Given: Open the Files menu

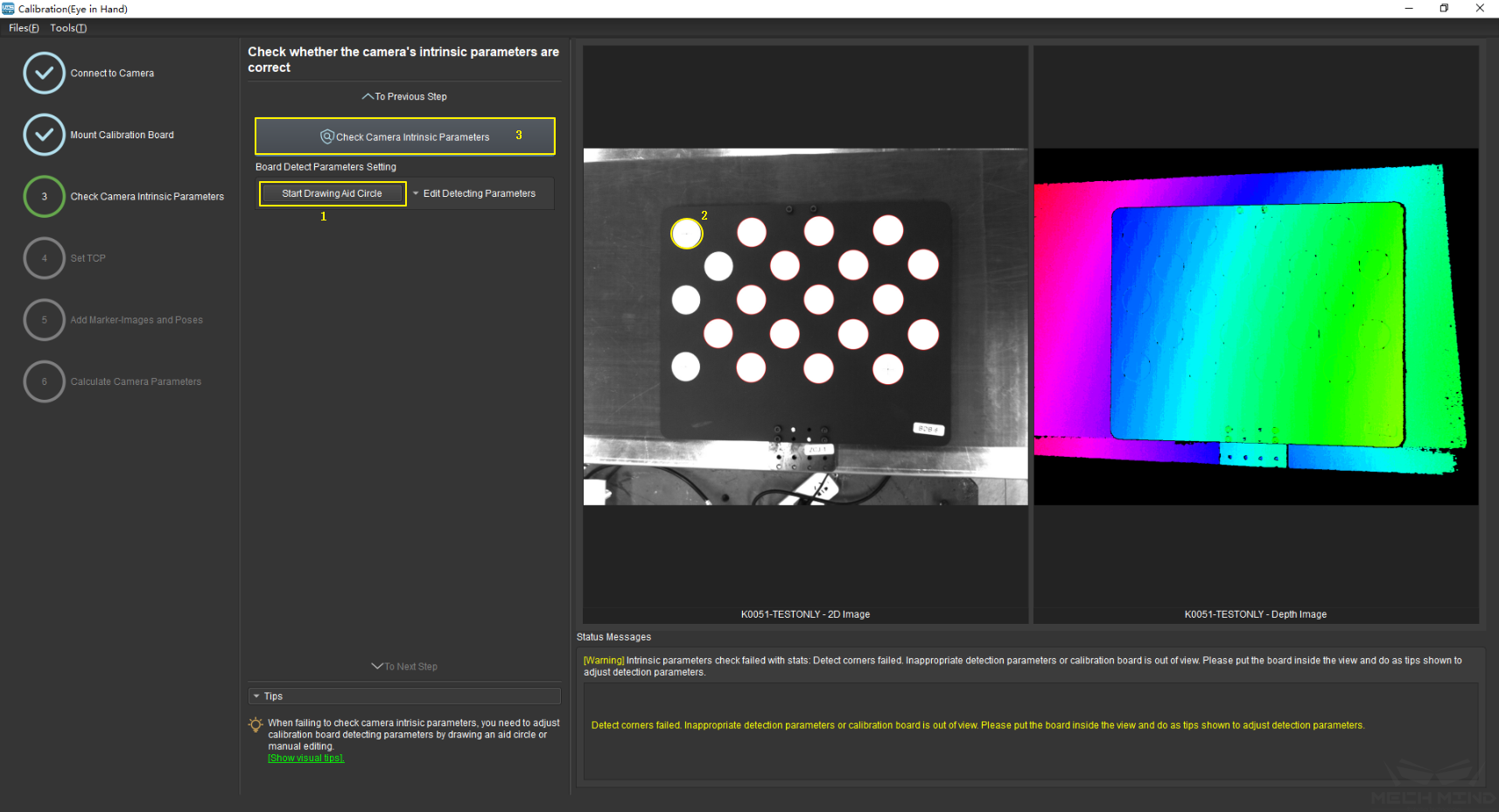Looking at the screenshot, I should [24, 28].
